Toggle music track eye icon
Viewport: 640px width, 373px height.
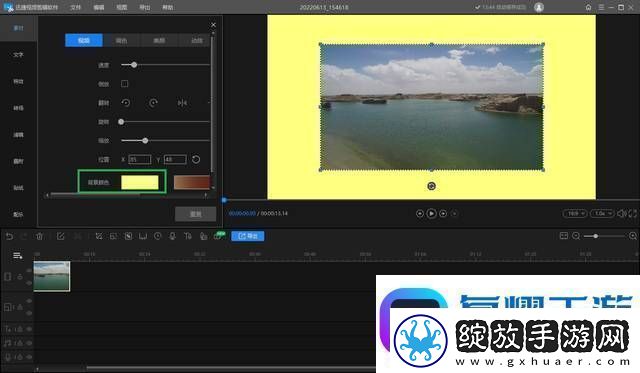[x=29, y=343]
